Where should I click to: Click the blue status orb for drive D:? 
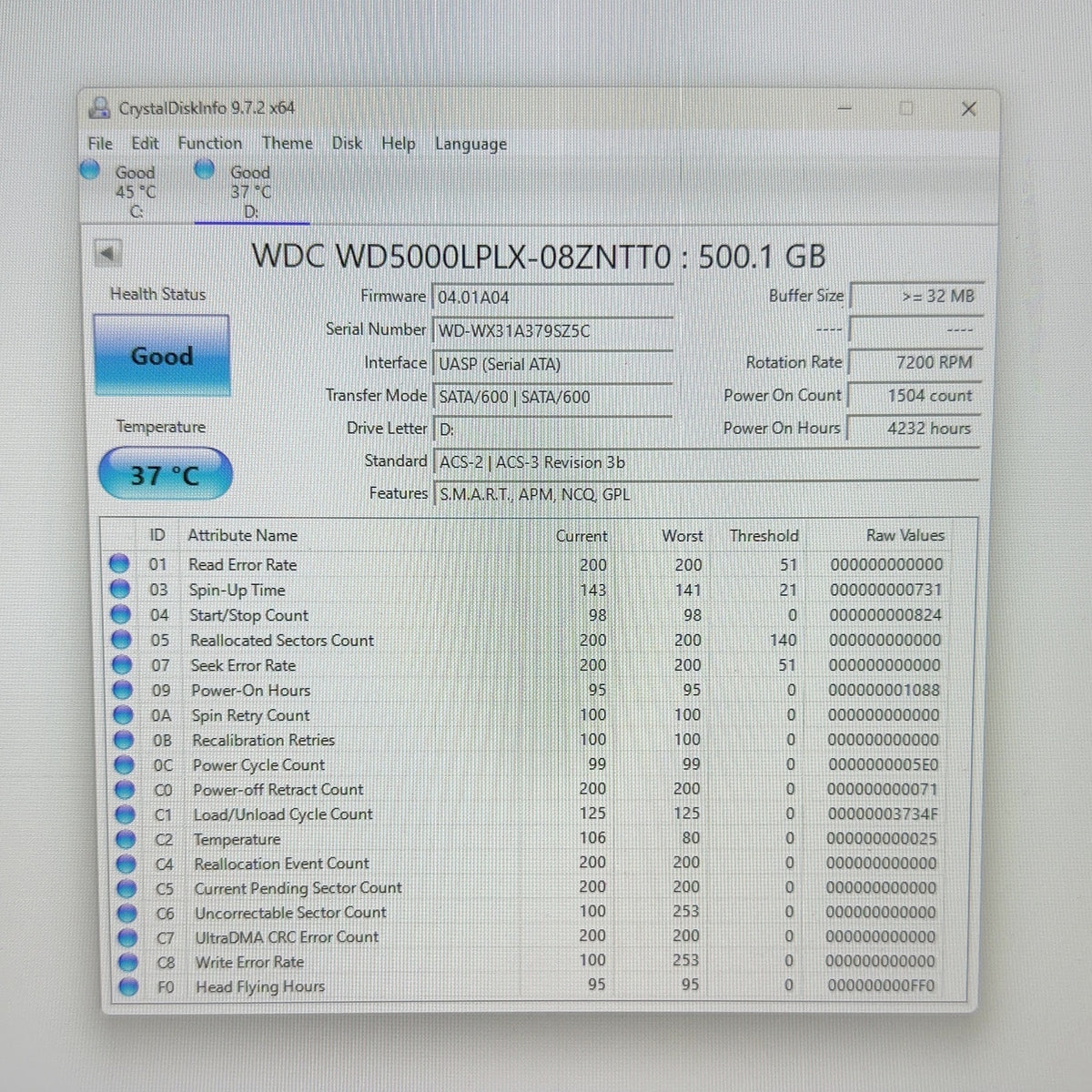[205, 169]
